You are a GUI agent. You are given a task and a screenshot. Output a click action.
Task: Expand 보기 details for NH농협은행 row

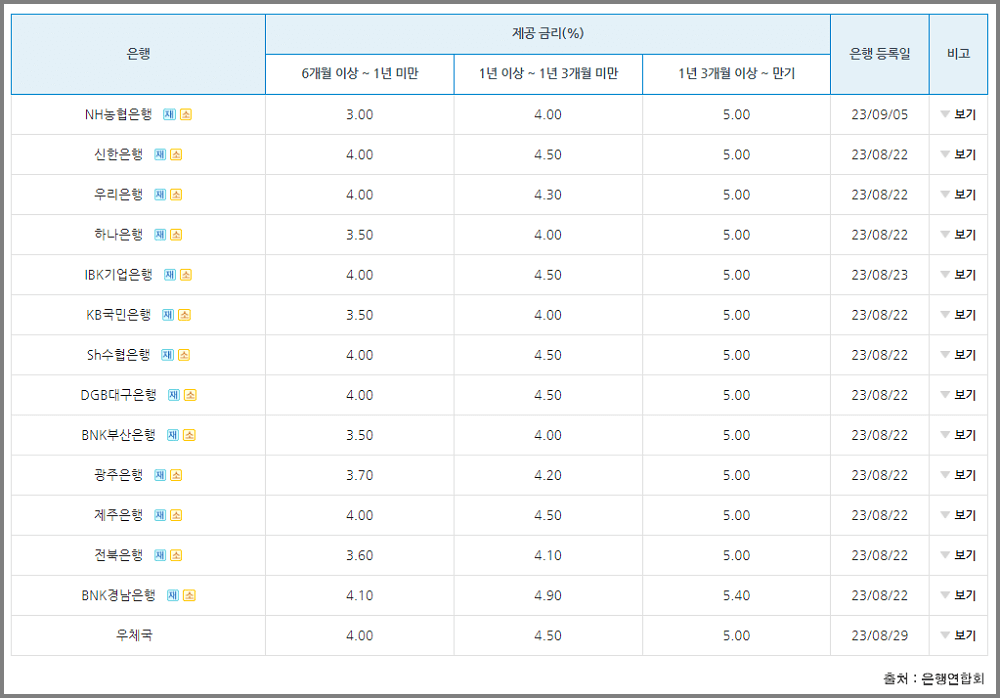pyautogui.click(x=958, y=114)
